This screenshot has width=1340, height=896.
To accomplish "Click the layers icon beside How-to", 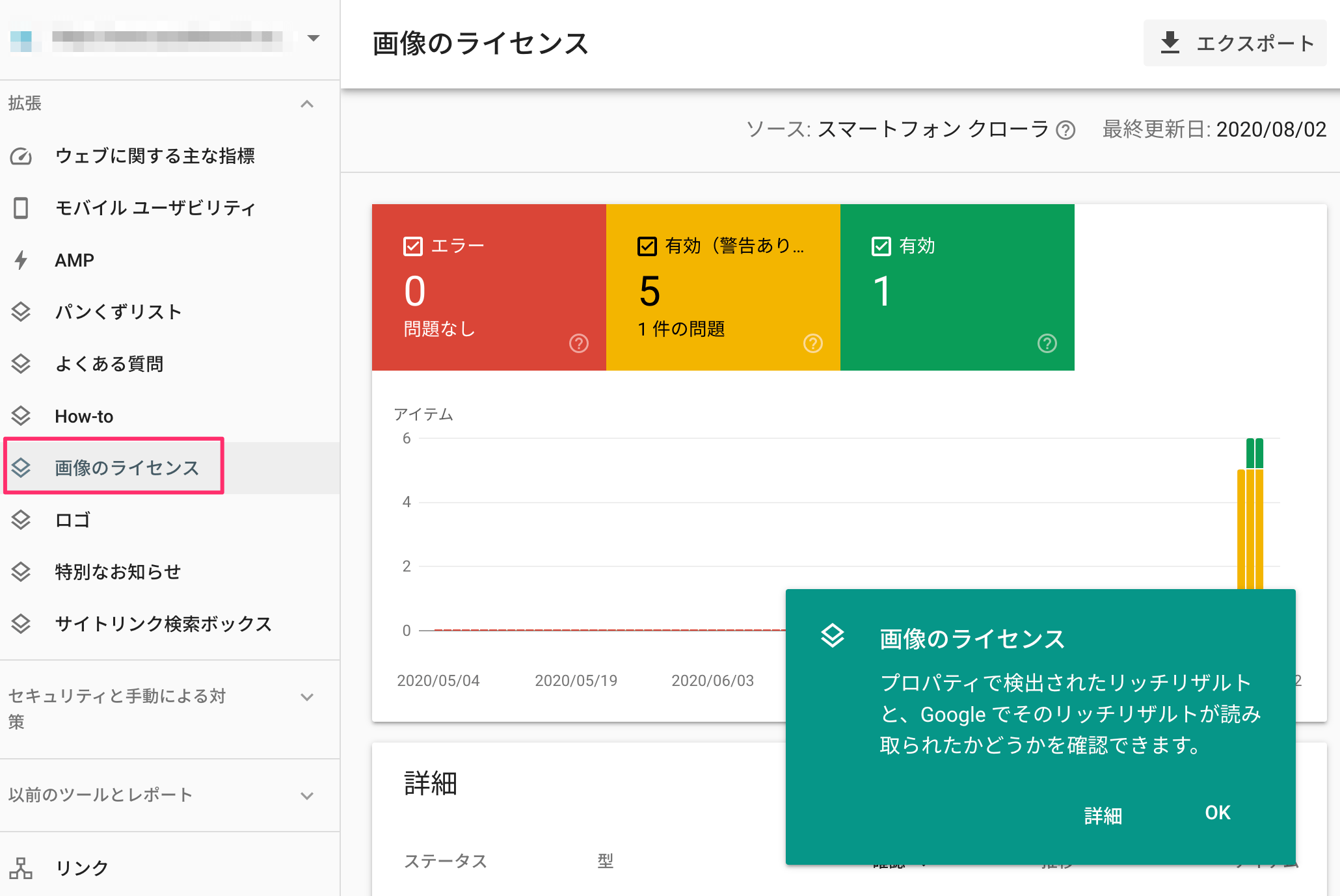I will [x=21, y=416].
